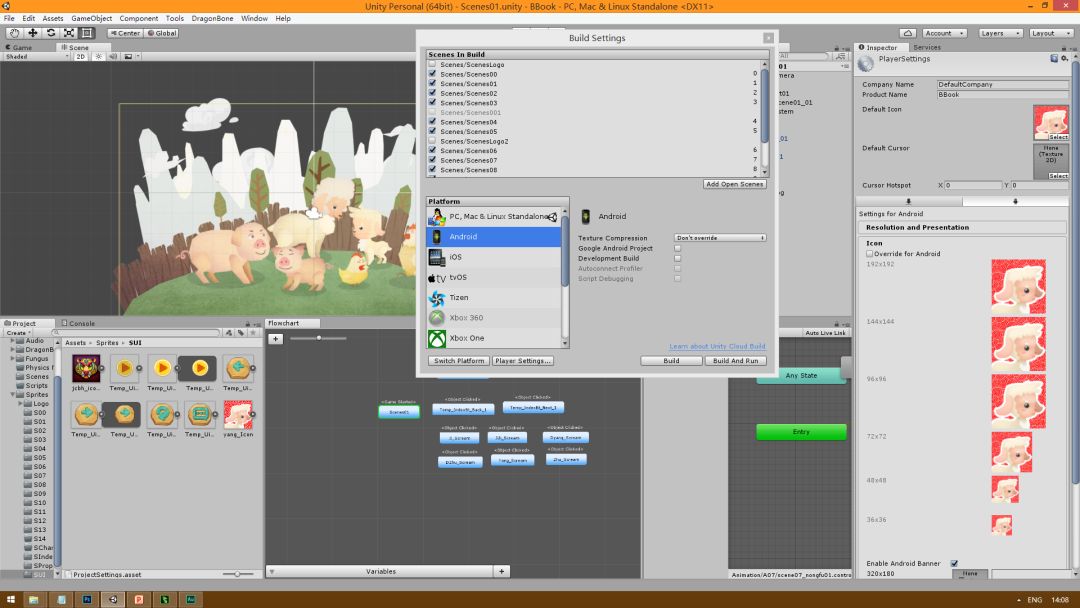The height and width of the screenshot is (608, 1080).
Task: Enable the Development Build checkbox
Action: click(677, 258)
